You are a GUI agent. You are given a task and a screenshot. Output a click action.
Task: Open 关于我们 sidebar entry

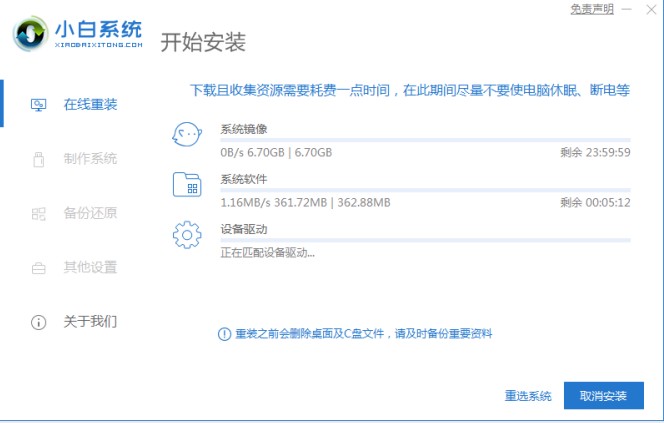coord(74,322)
